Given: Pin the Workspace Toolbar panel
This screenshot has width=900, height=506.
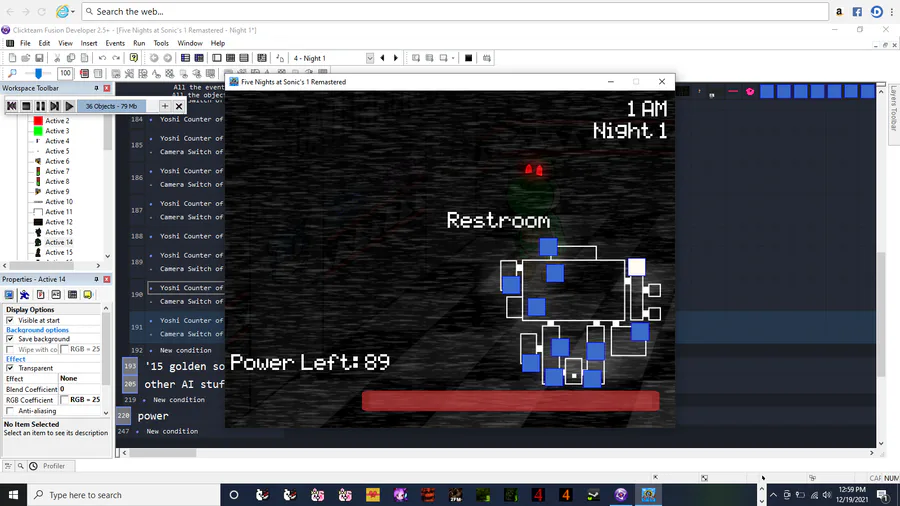Looking at the screenshot, I should tap(96, 88).
